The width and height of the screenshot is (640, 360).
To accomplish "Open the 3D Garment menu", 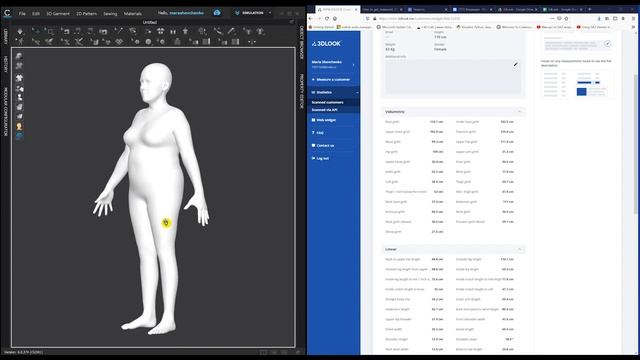I will [x=58, y=13].
